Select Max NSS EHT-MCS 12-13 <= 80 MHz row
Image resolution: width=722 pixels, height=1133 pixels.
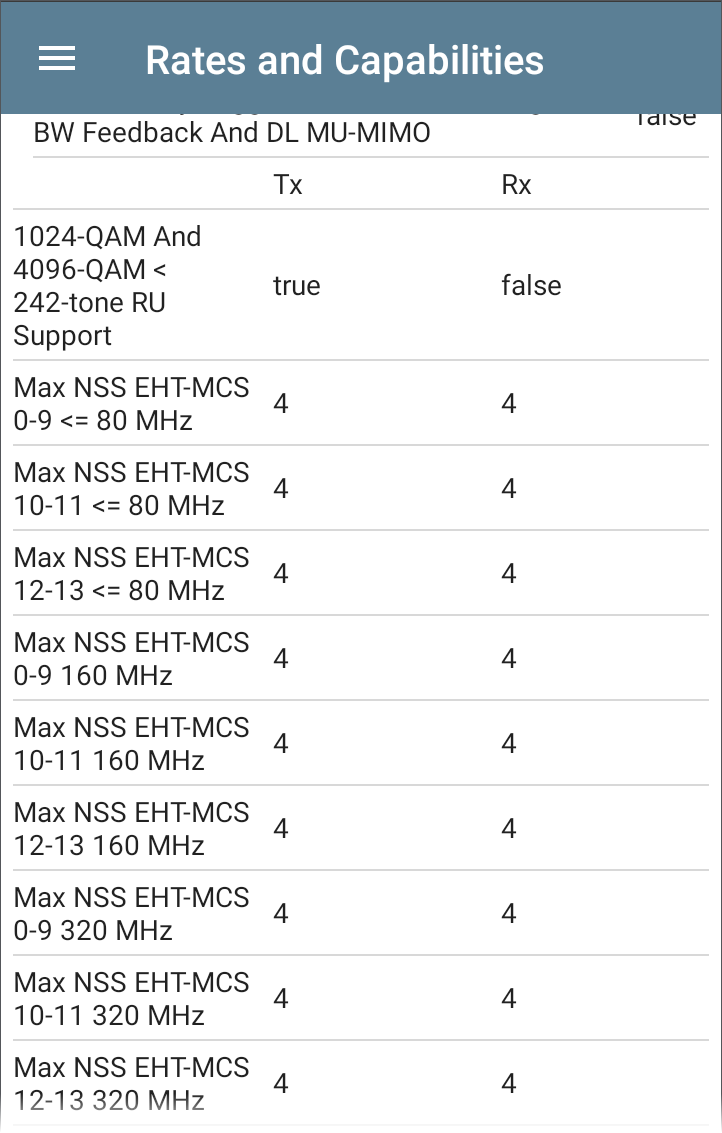pyautogui.click(x=361, y=574)
